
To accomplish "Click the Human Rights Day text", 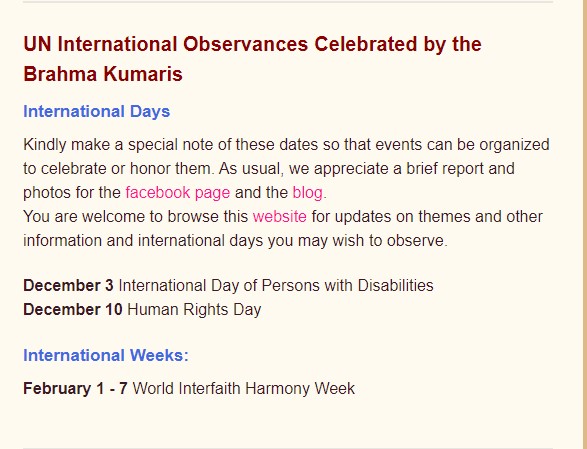I will coord(194,310).
